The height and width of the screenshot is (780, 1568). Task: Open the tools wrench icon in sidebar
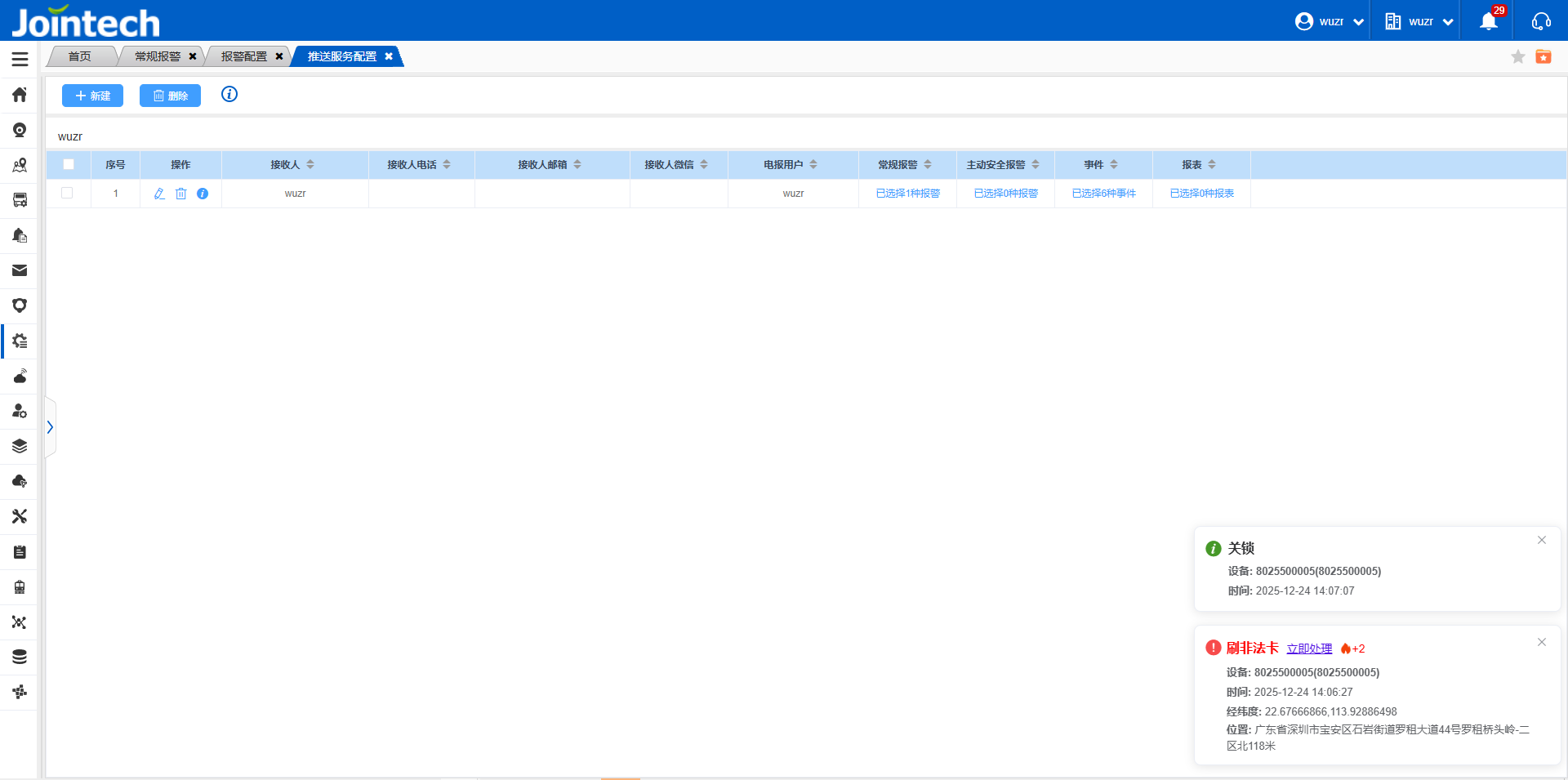point(20,516)
